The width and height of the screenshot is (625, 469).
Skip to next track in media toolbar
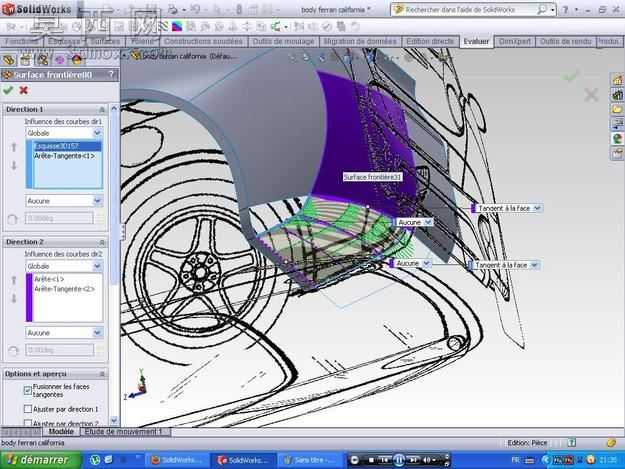(413, 460)
